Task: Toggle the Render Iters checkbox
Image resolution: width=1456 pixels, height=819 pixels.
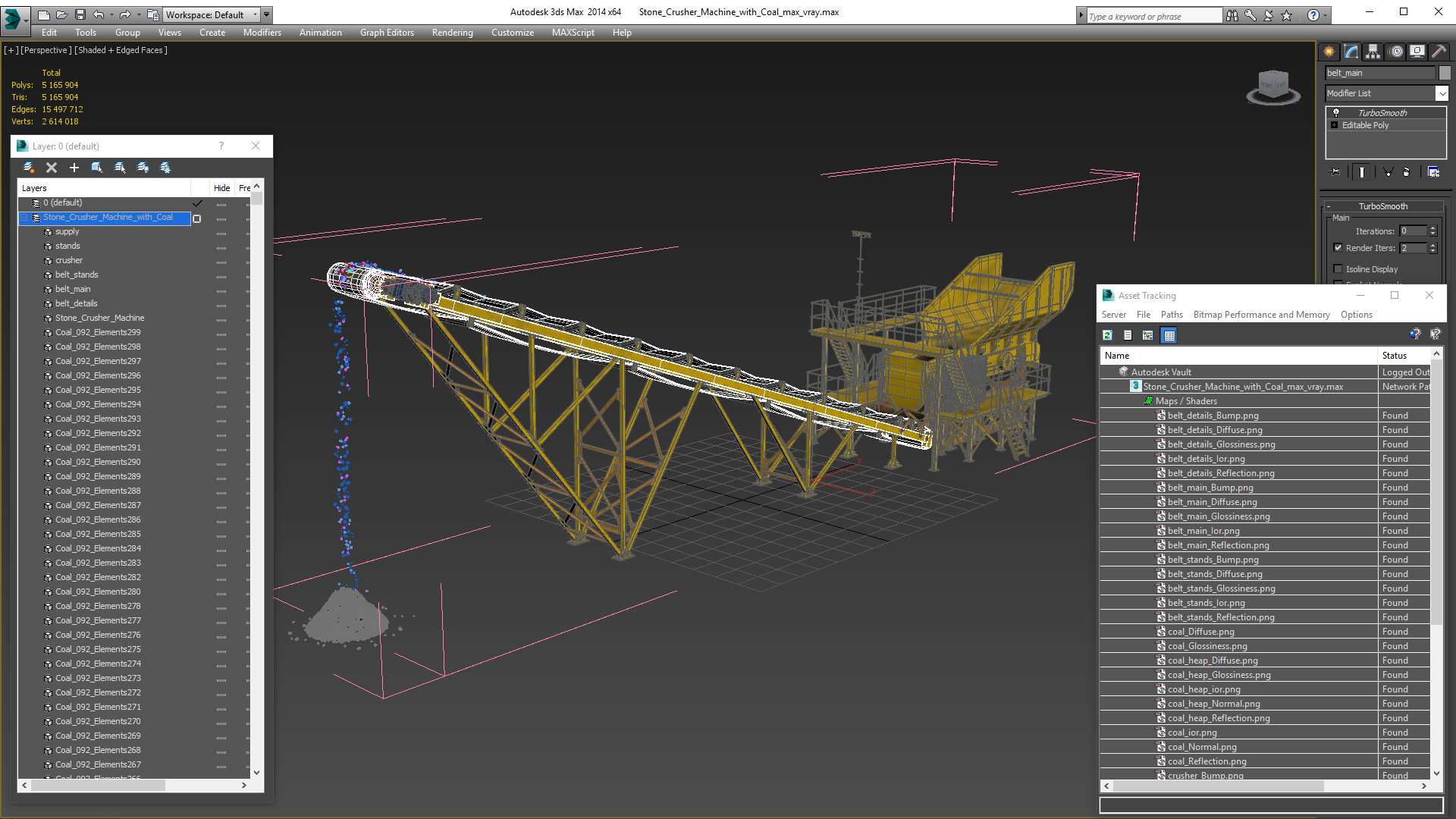Action: point(1338,248)
